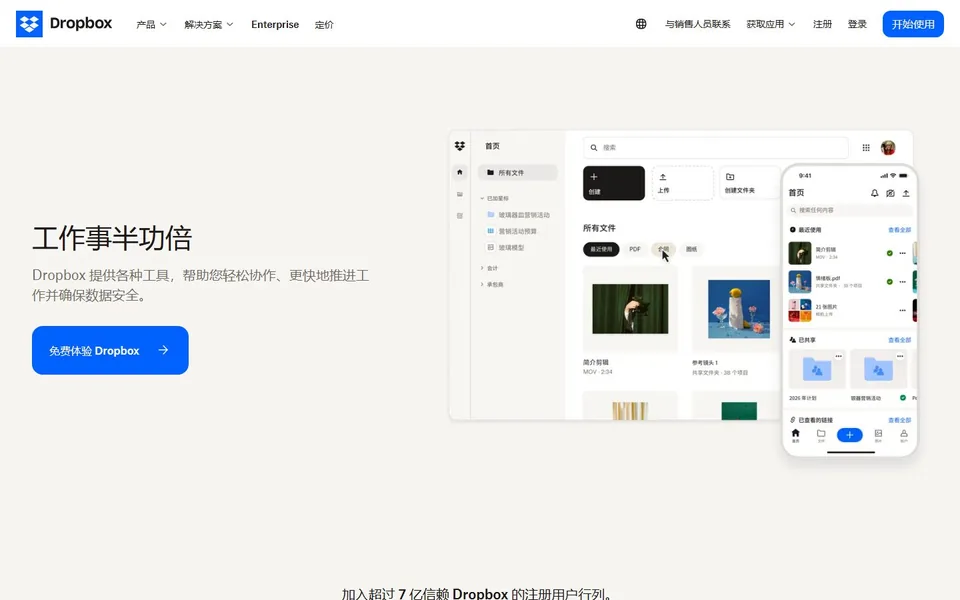Expand the 解决方案 dropdown menu
Screen dimensions: 960x600
(209, 24)
